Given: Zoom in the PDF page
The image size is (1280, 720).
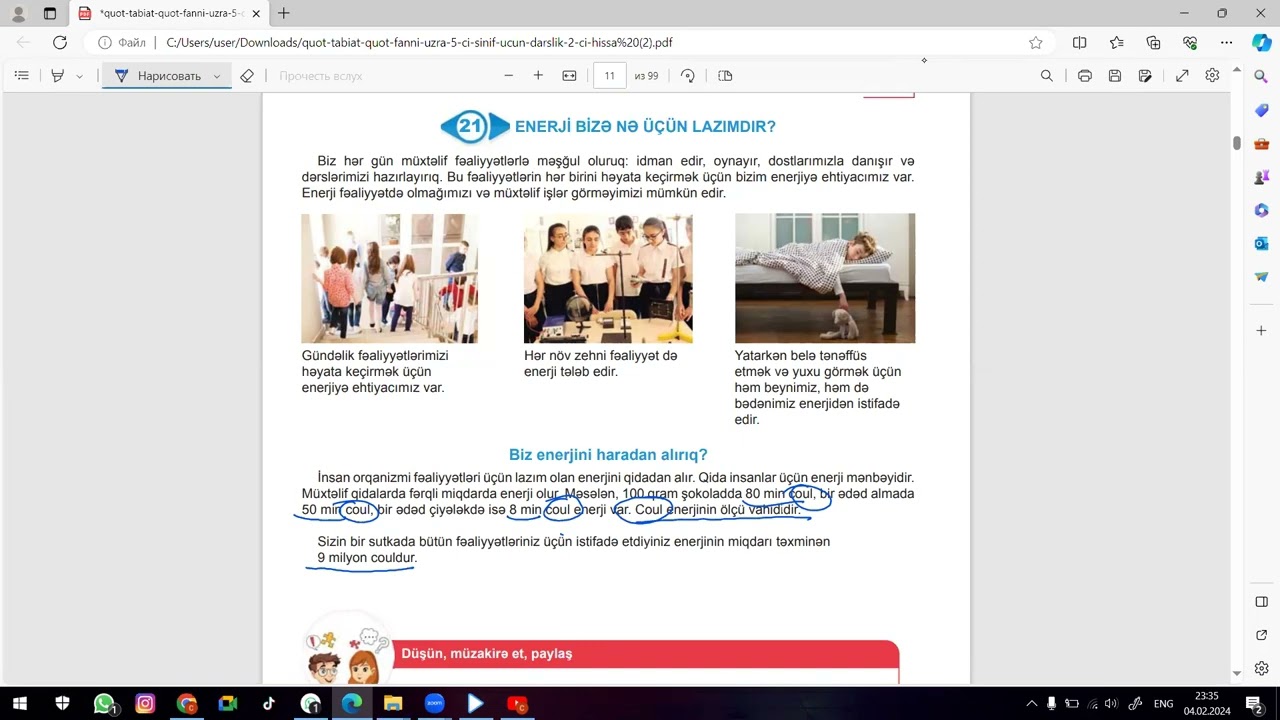Looking at the screenshot, I should [538, 76].
